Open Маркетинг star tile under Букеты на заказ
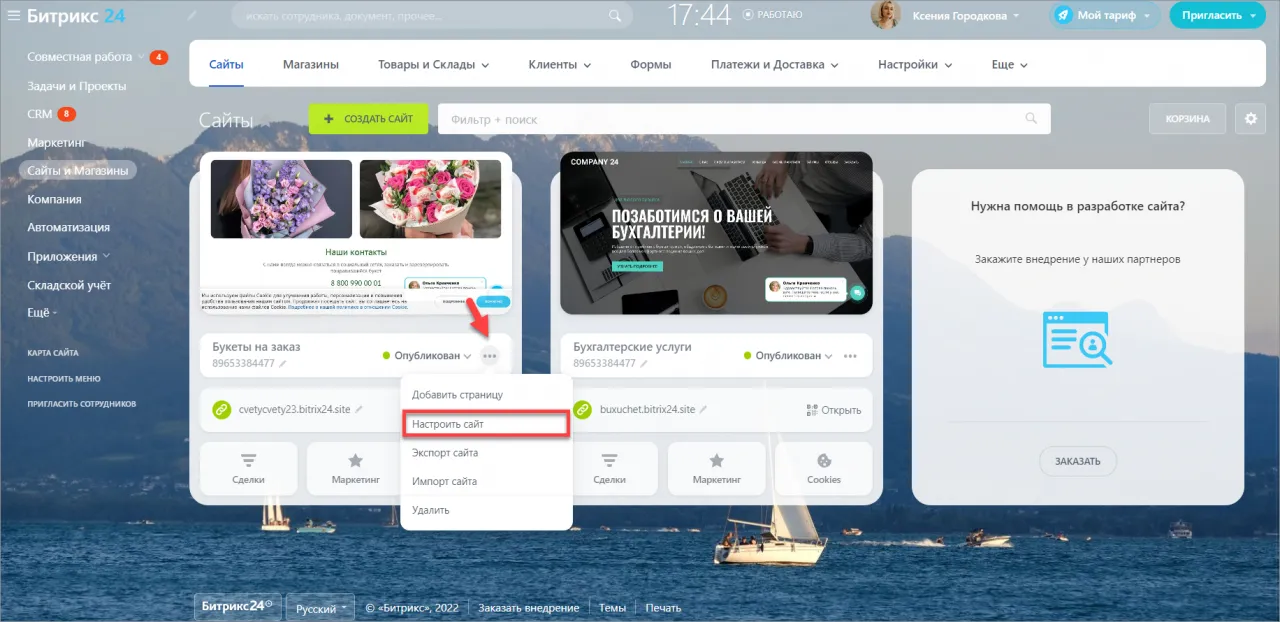Viewport: 1280px width, 622px height. click(355, 469)
